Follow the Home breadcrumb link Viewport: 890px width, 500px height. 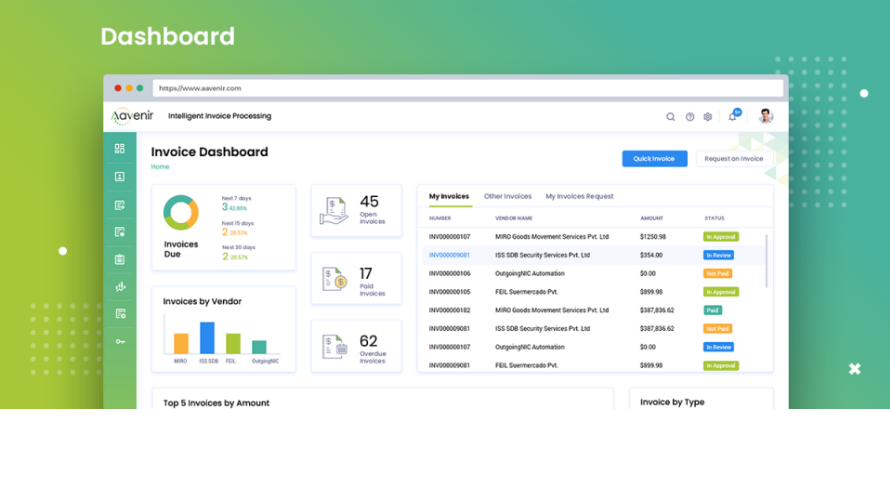(x=160, y=167)
